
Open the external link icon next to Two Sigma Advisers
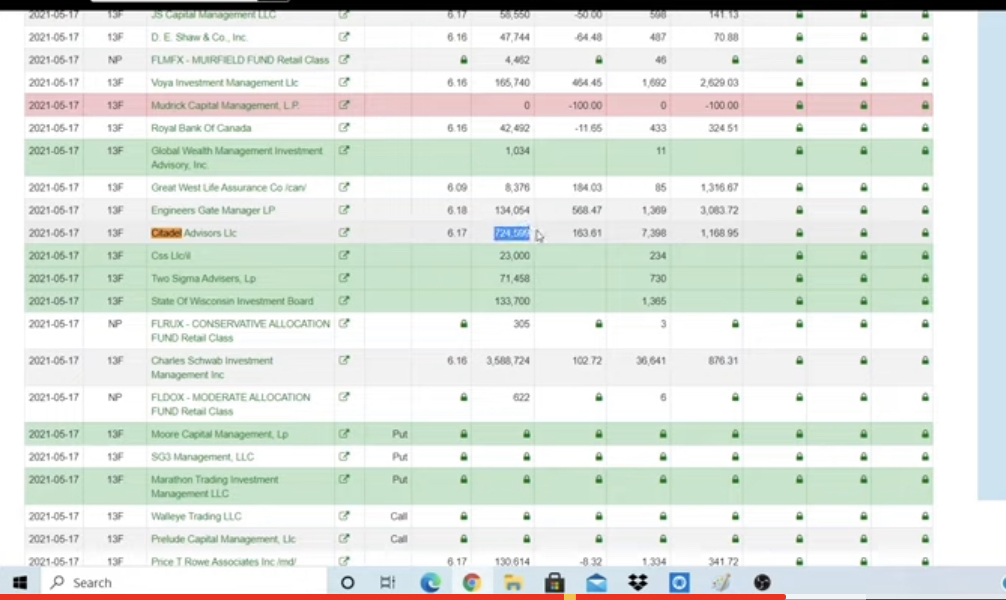(344, 278)
